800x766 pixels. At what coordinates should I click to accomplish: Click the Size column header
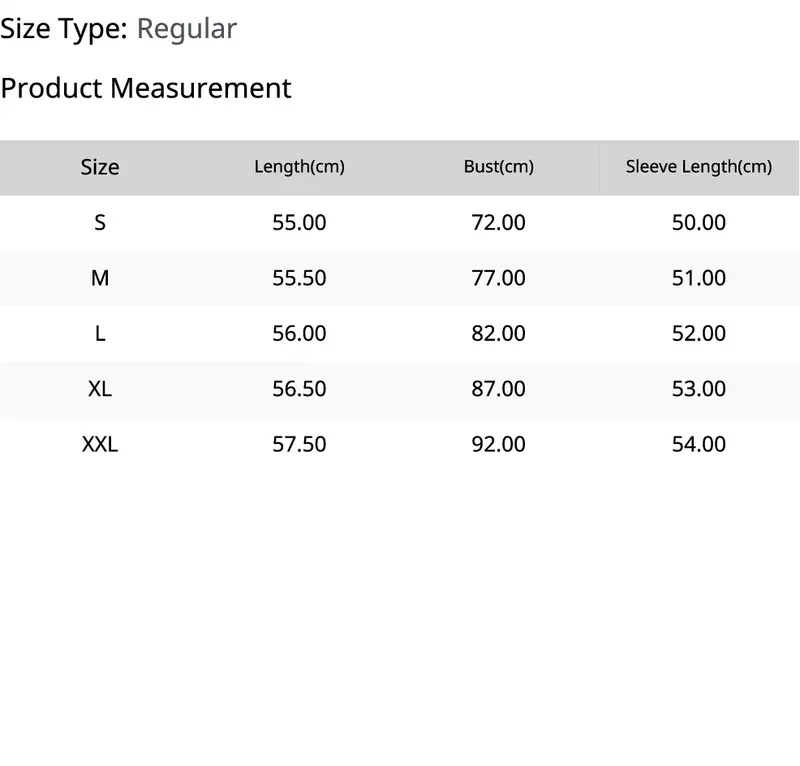(x=100, y=167)
